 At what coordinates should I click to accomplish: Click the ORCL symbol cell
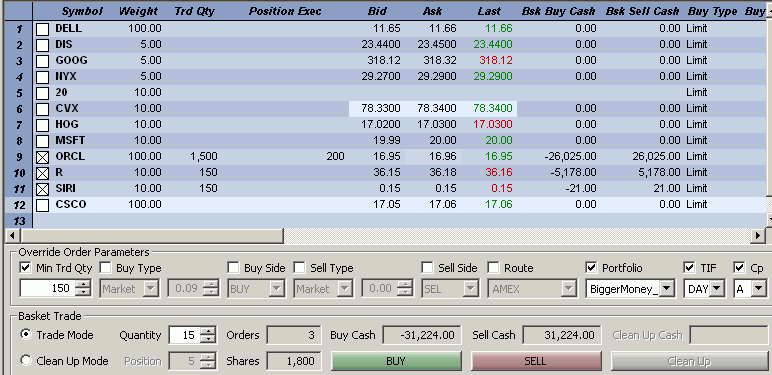coord(70,156)
